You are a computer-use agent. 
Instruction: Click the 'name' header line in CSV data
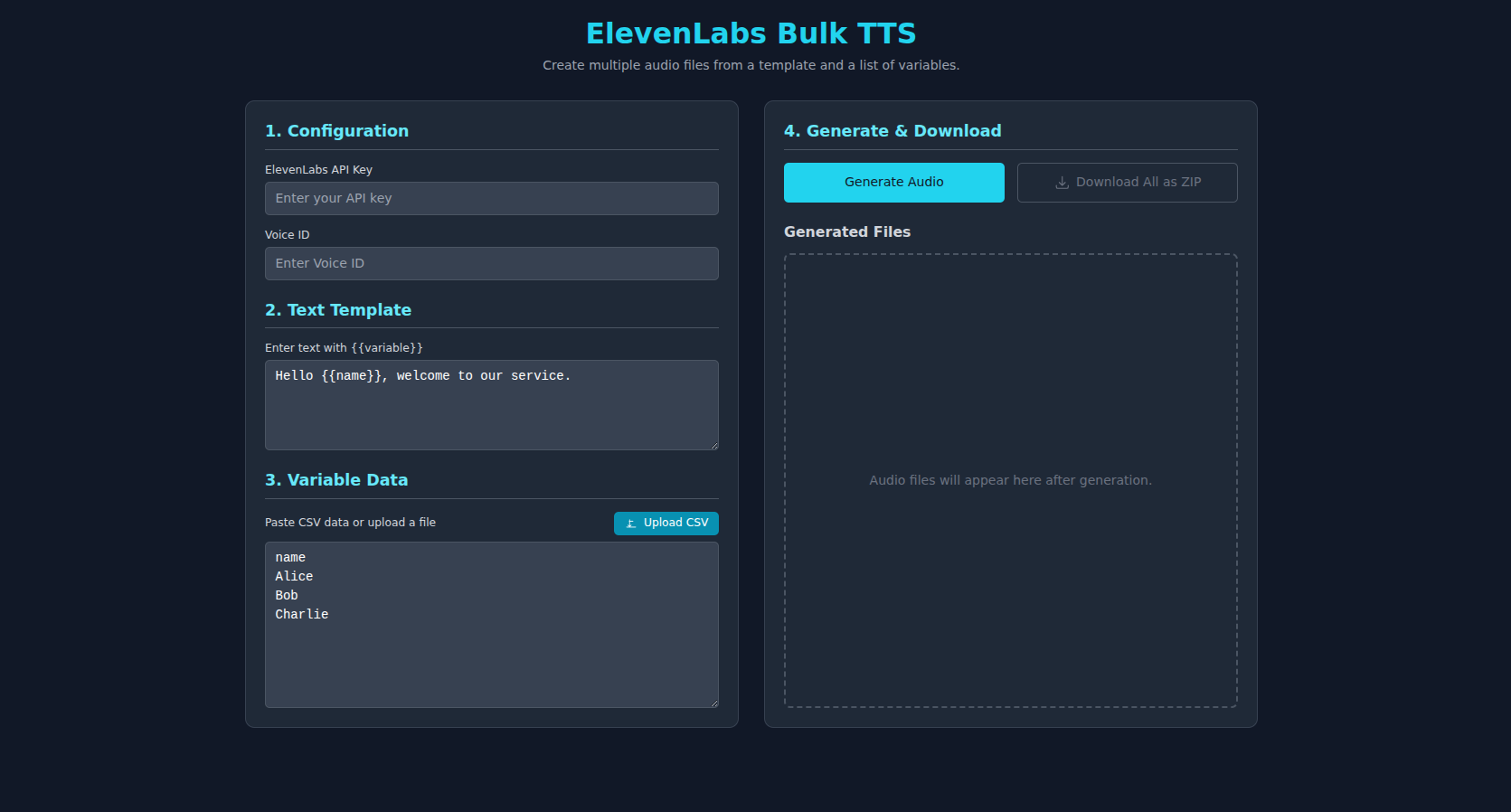[290, 558]
